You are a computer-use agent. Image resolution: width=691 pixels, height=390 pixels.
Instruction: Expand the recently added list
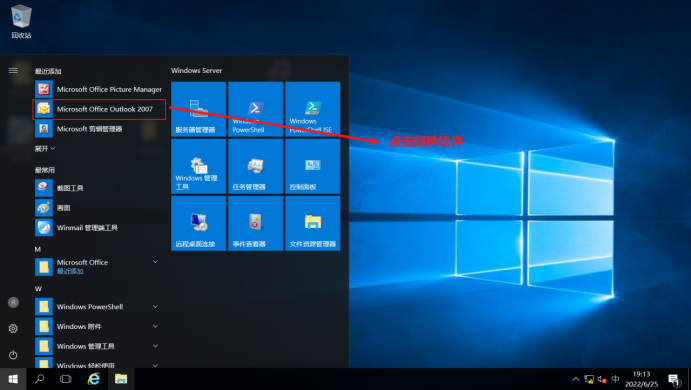coord(45,149)
